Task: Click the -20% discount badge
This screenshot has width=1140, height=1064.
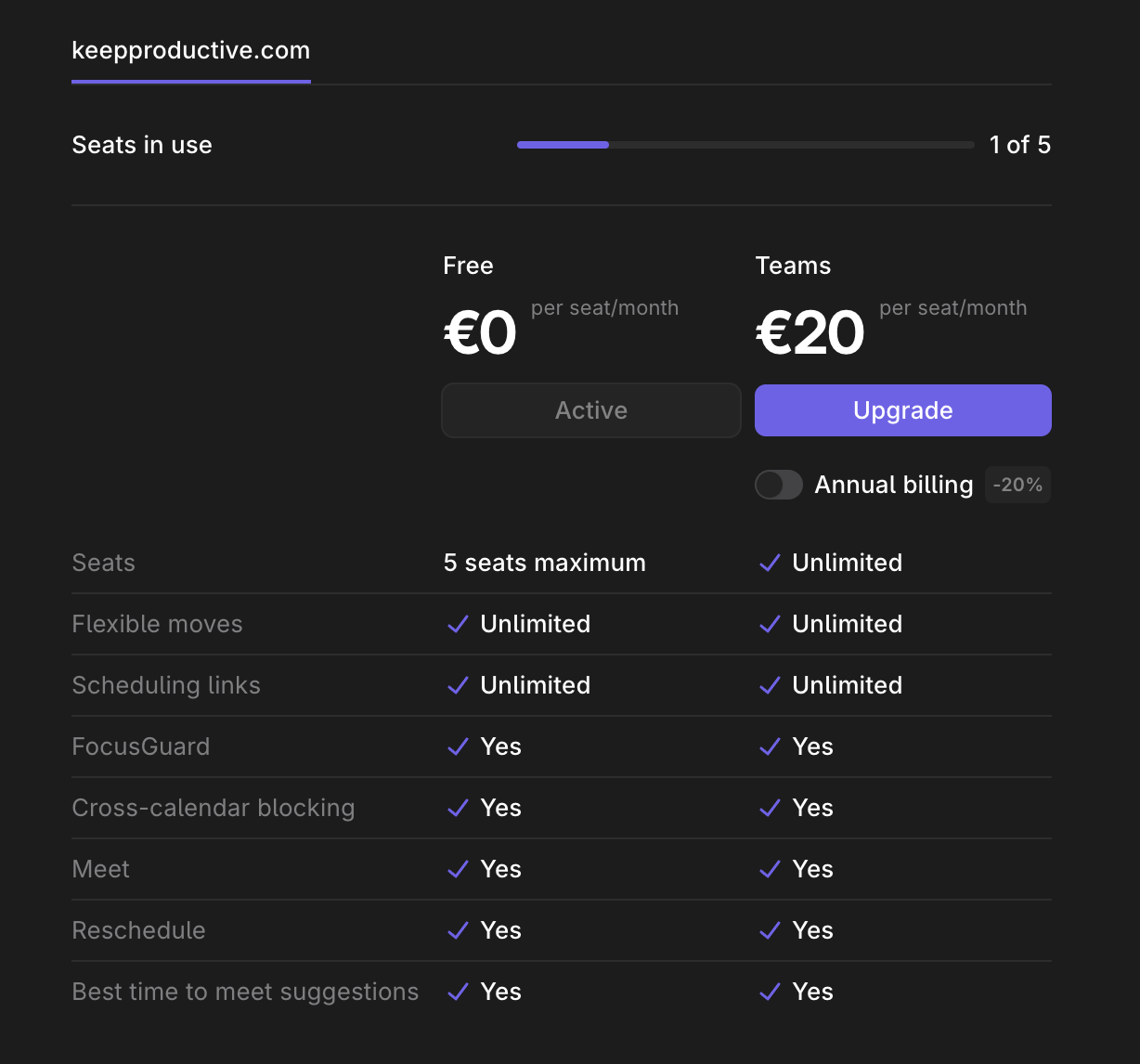Action: click(1017, 485)
